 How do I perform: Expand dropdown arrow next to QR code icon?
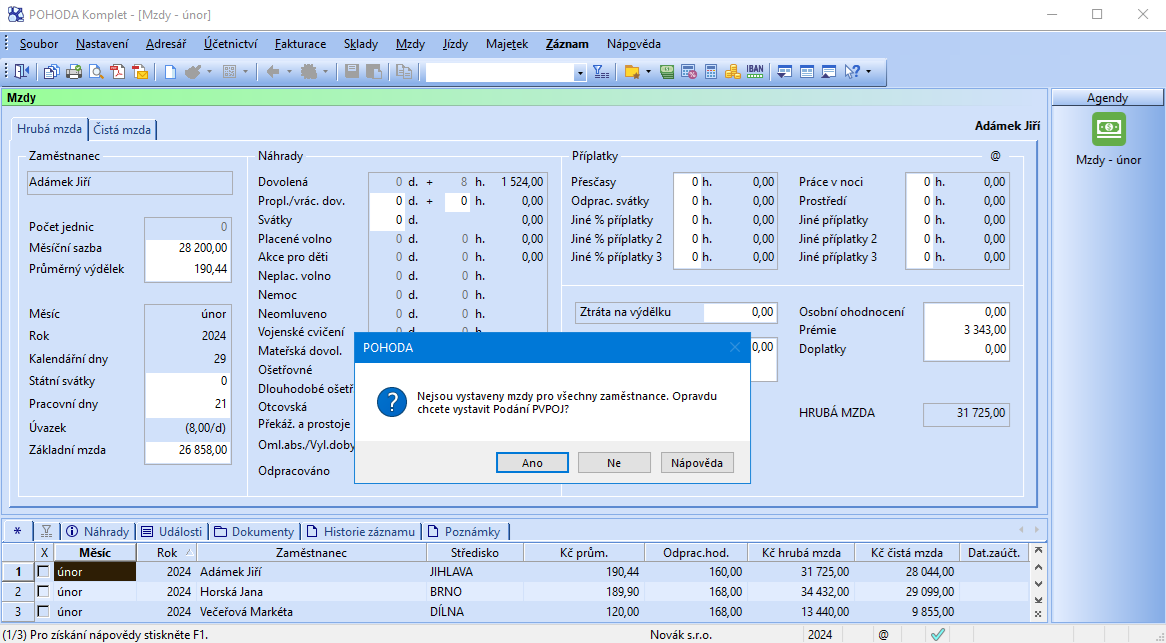click(x=245, y=72)
